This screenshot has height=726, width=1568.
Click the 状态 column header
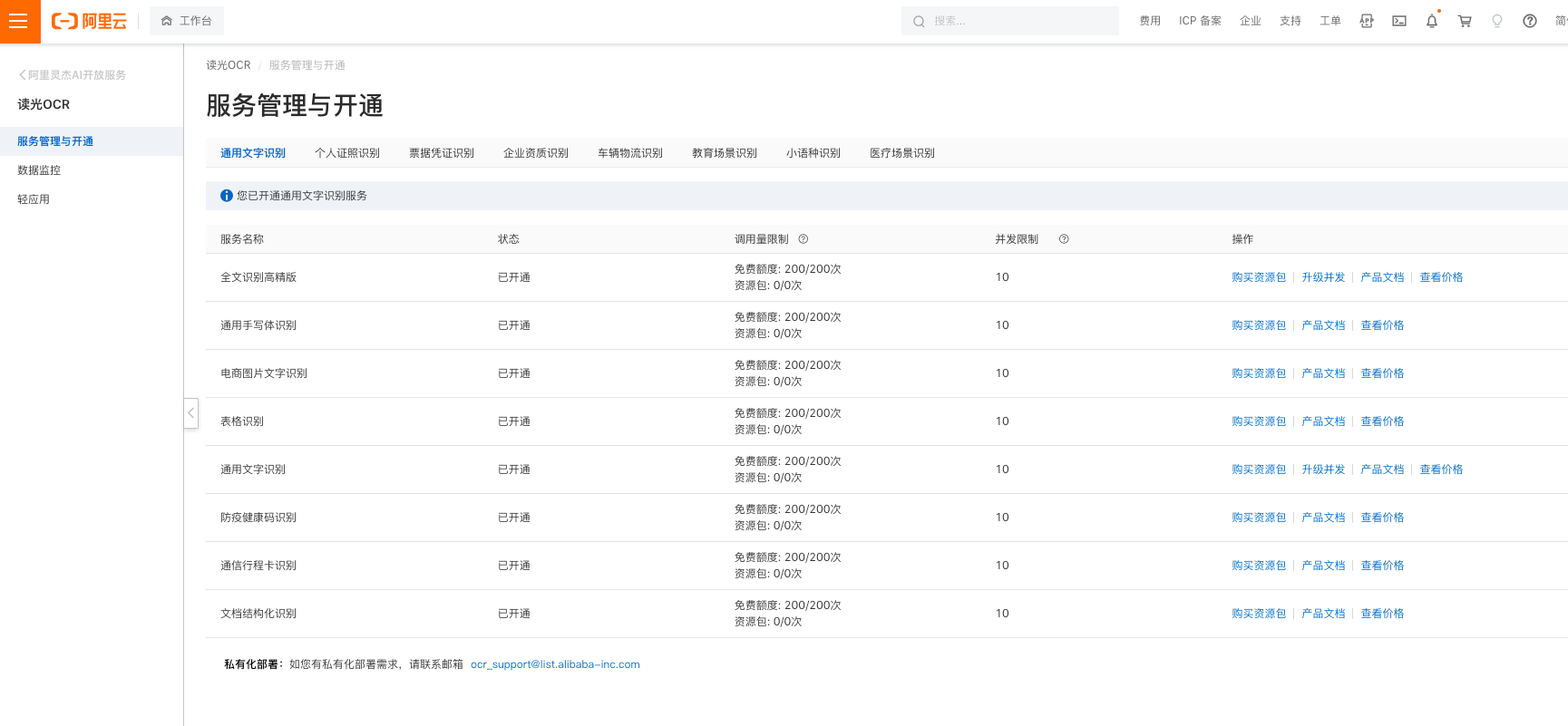tap(509, 239)
